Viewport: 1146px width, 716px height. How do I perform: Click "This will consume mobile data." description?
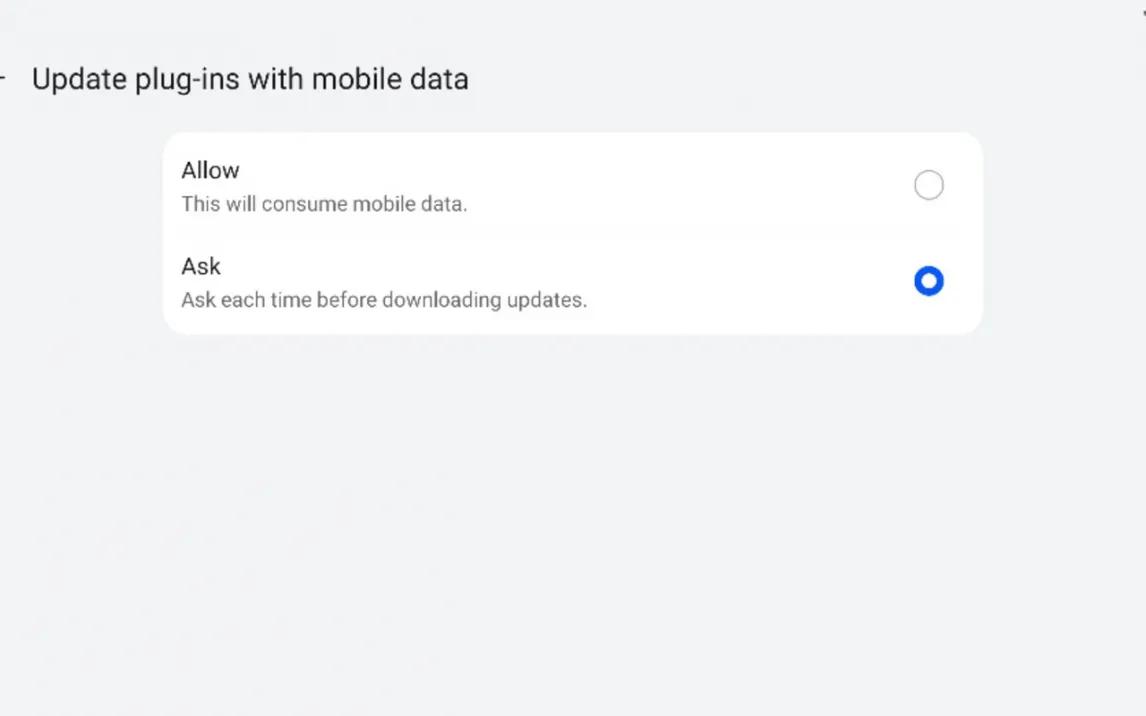coord(324,204)
